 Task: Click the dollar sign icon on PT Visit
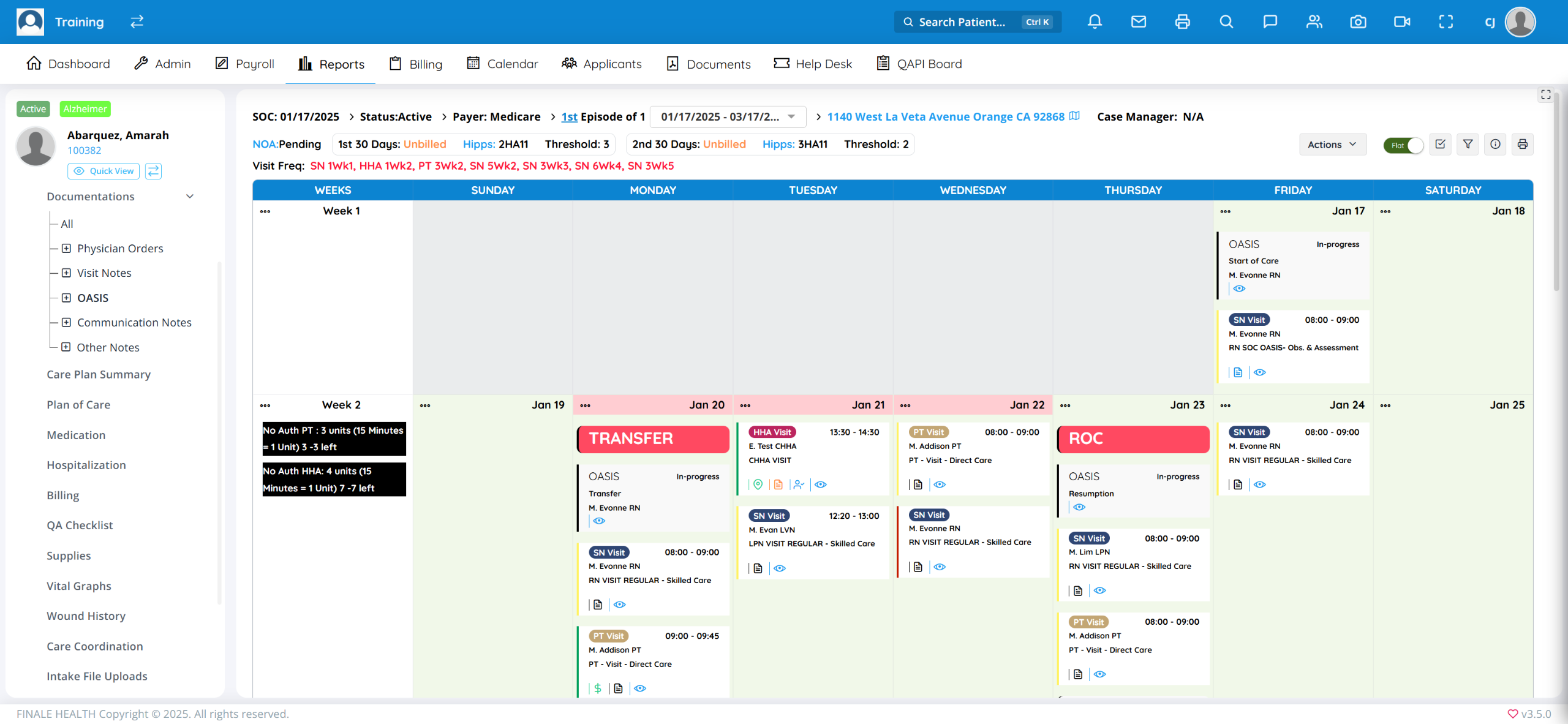pyautogui.click(x=598, y=688)
